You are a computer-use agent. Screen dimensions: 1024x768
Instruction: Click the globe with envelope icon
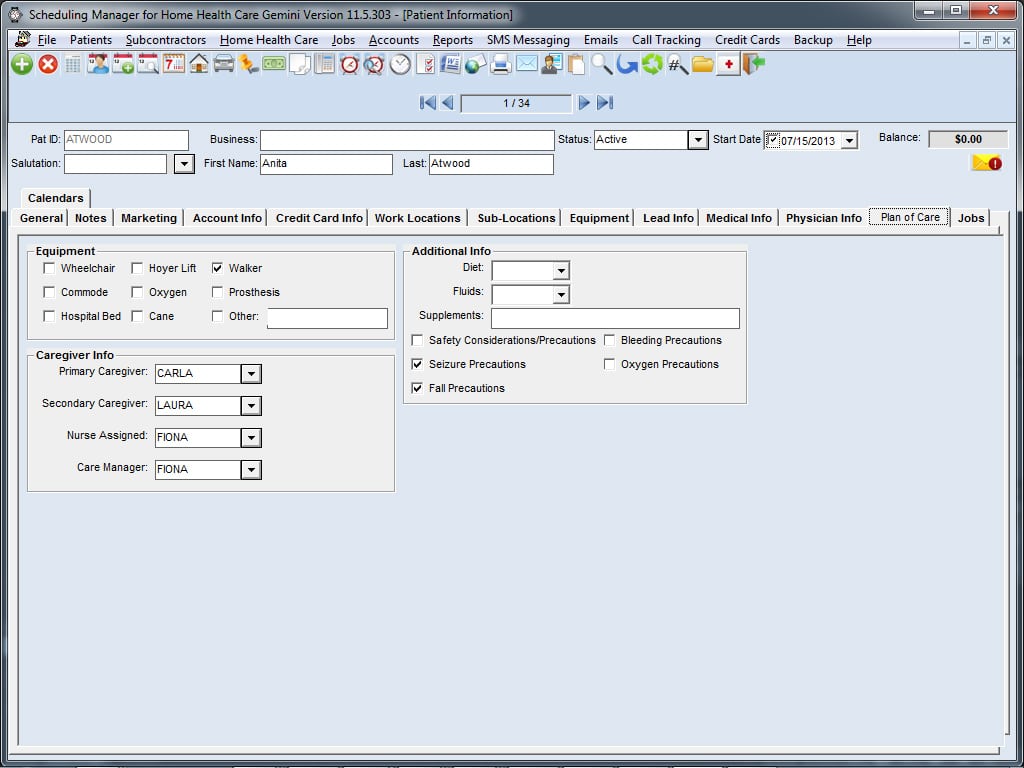(475, 64)
